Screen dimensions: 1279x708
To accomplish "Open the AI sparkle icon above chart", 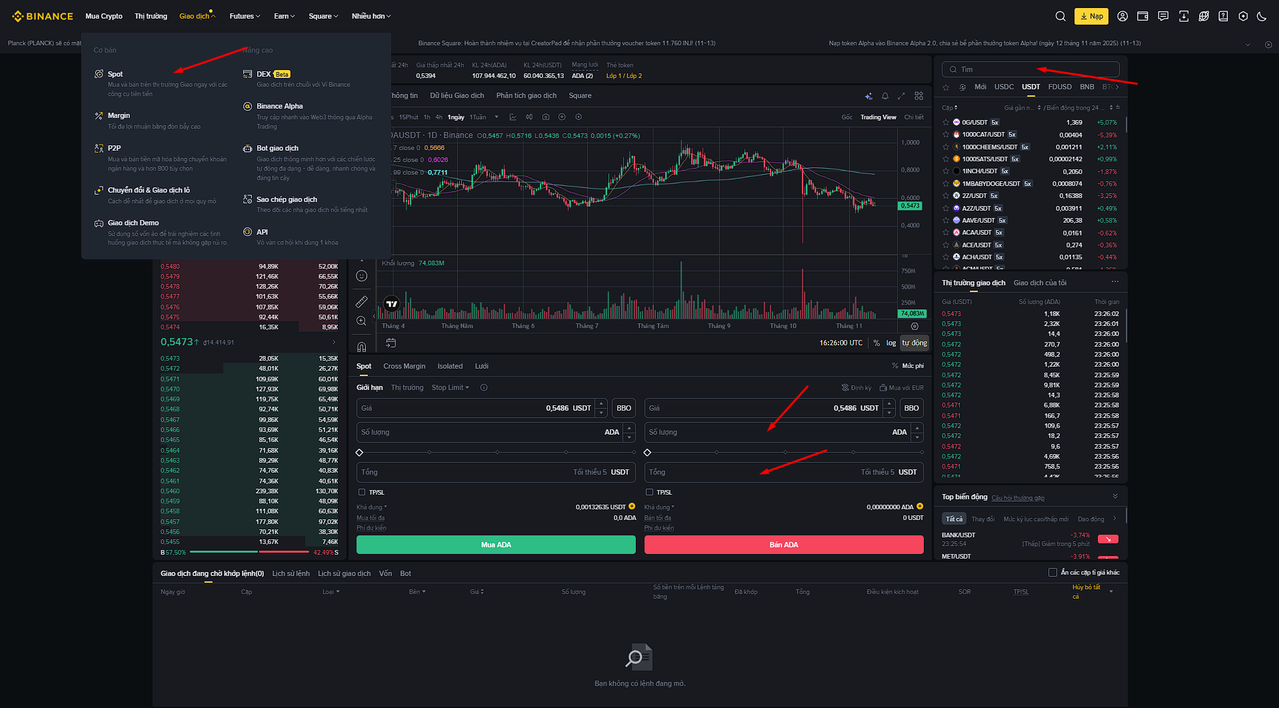I will (869, 96).
